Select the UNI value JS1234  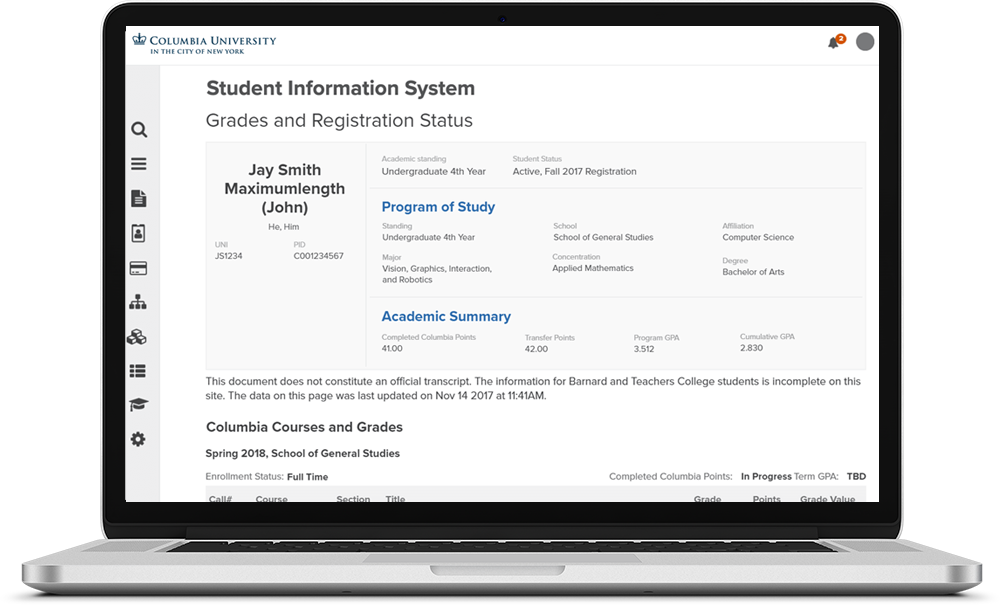pyautogui.click(x=228, y=256)
